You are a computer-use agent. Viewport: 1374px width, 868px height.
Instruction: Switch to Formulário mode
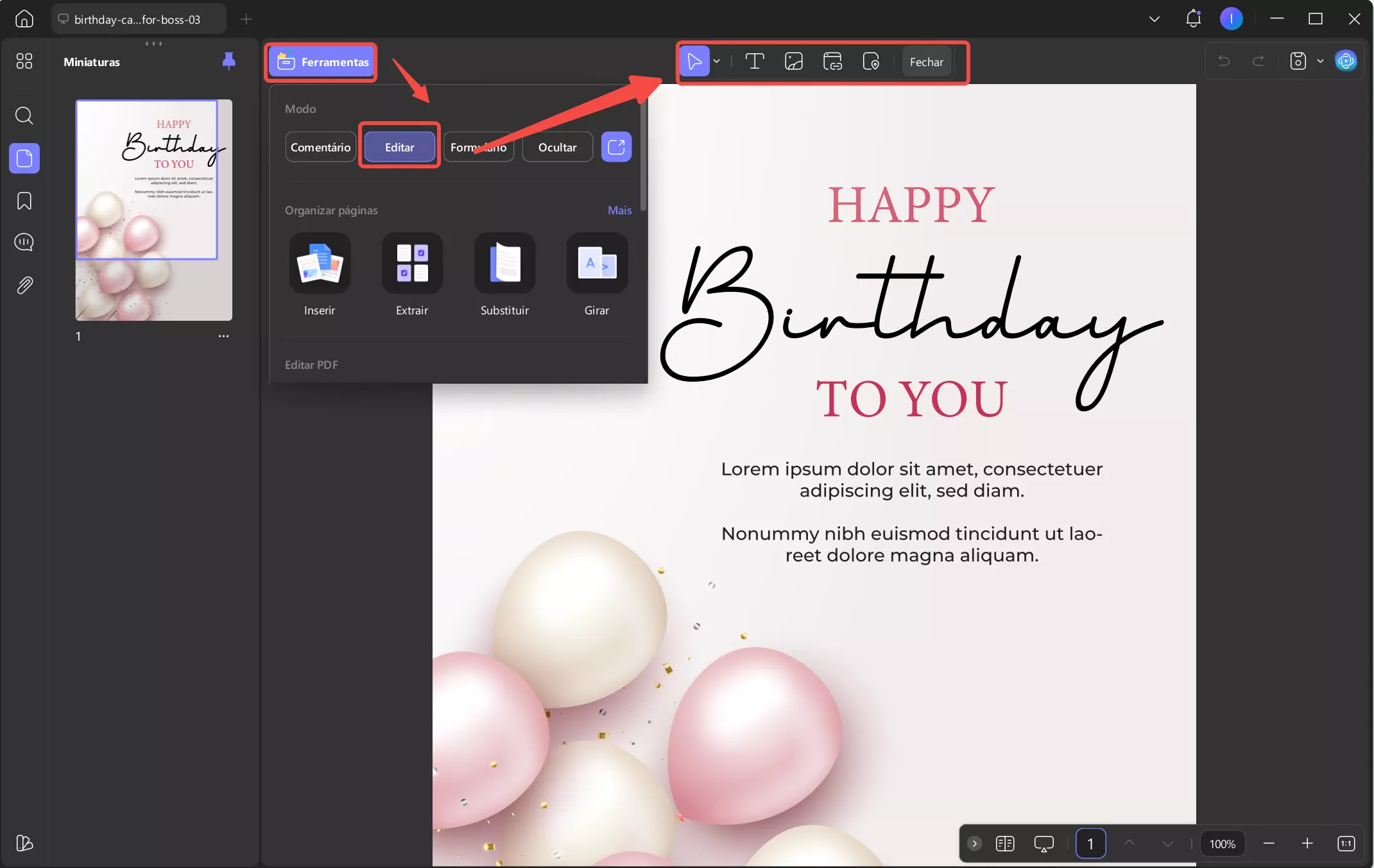[479, 147]
